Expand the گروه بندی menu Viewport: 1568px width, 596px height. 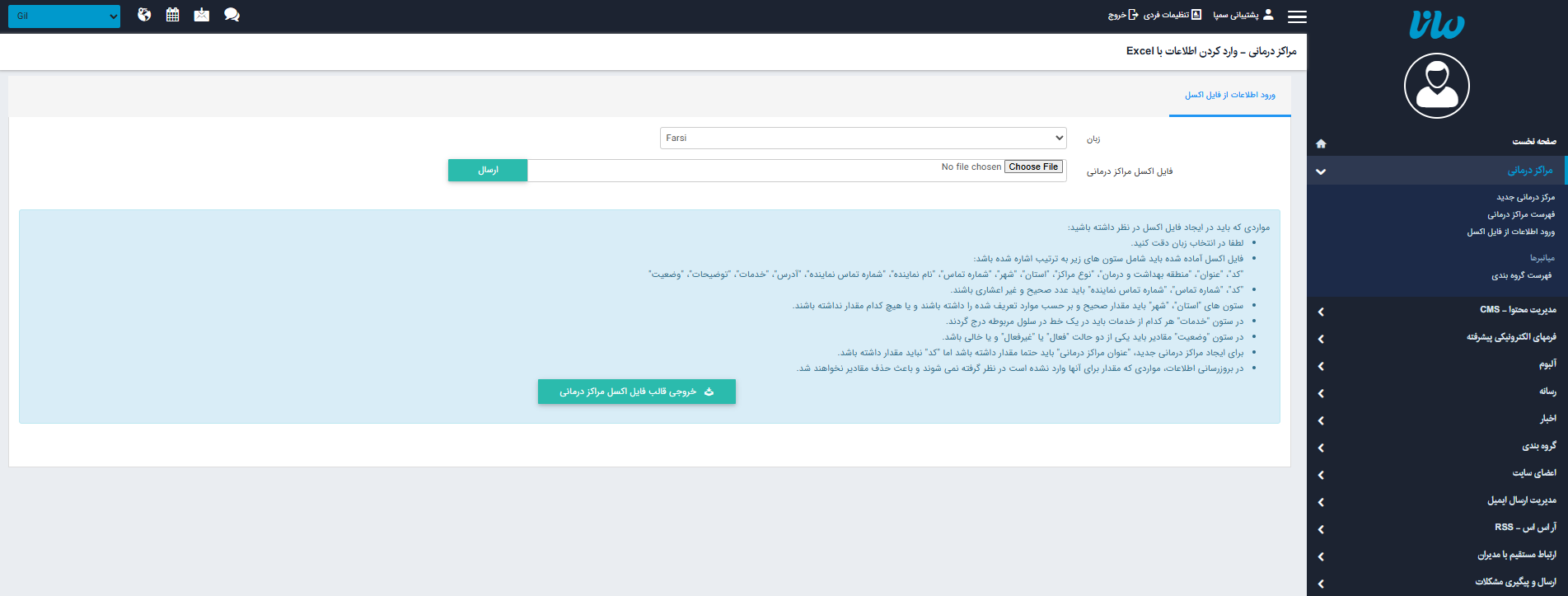pos(1437,446)
